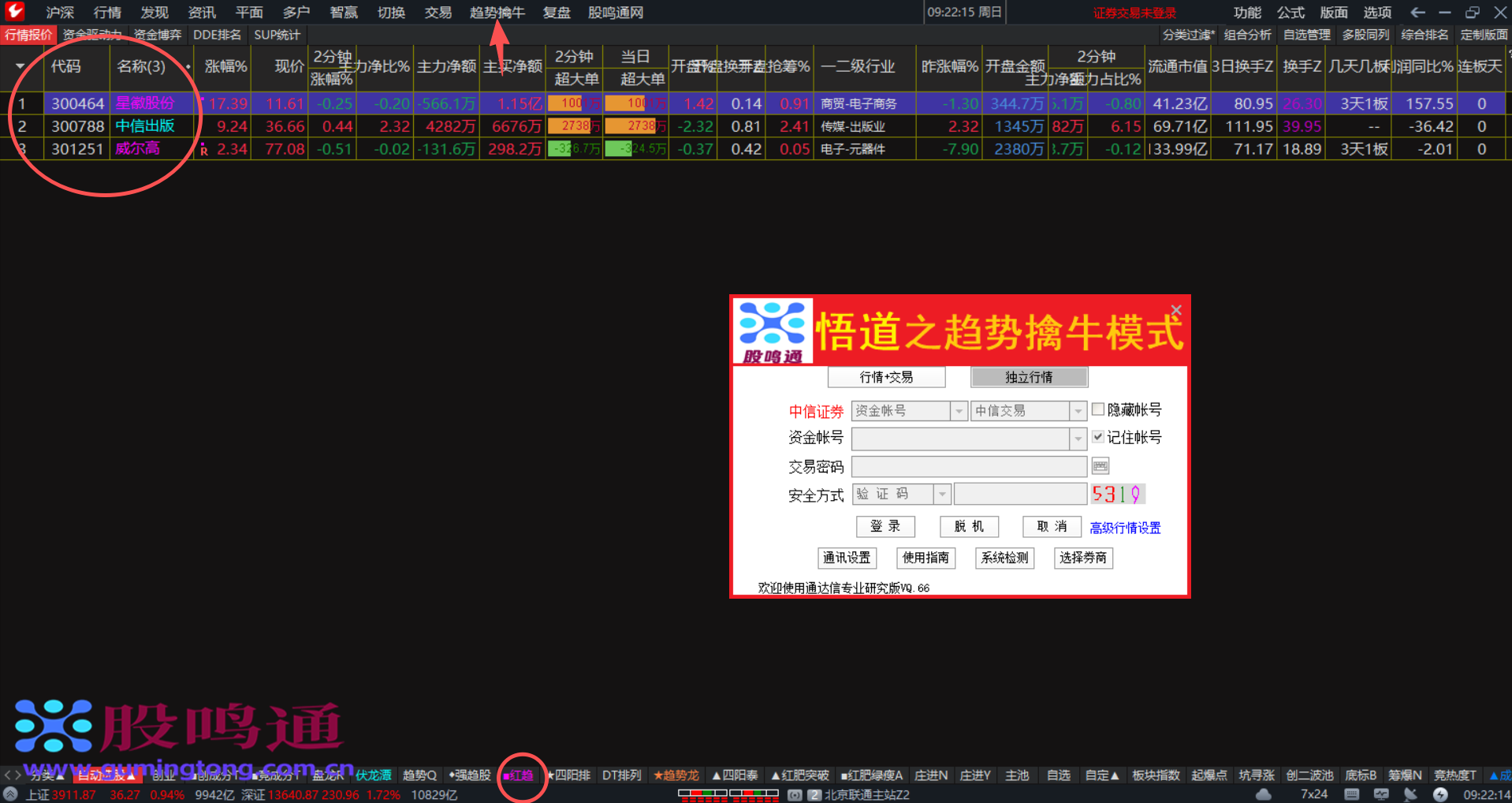Open the 分类▲ popup tab at bottom

47,775
